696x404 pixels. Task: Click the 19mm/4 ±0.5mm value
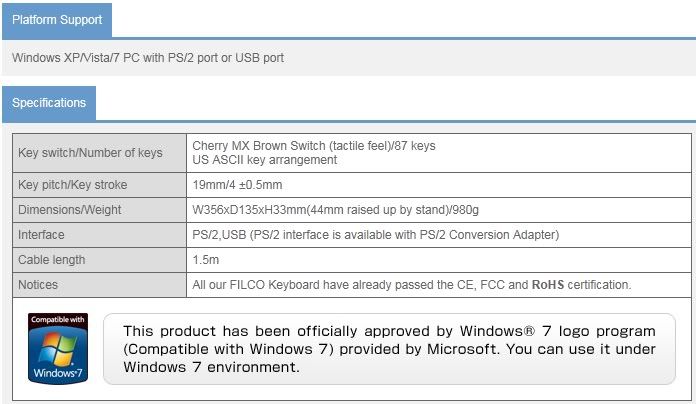237,185
